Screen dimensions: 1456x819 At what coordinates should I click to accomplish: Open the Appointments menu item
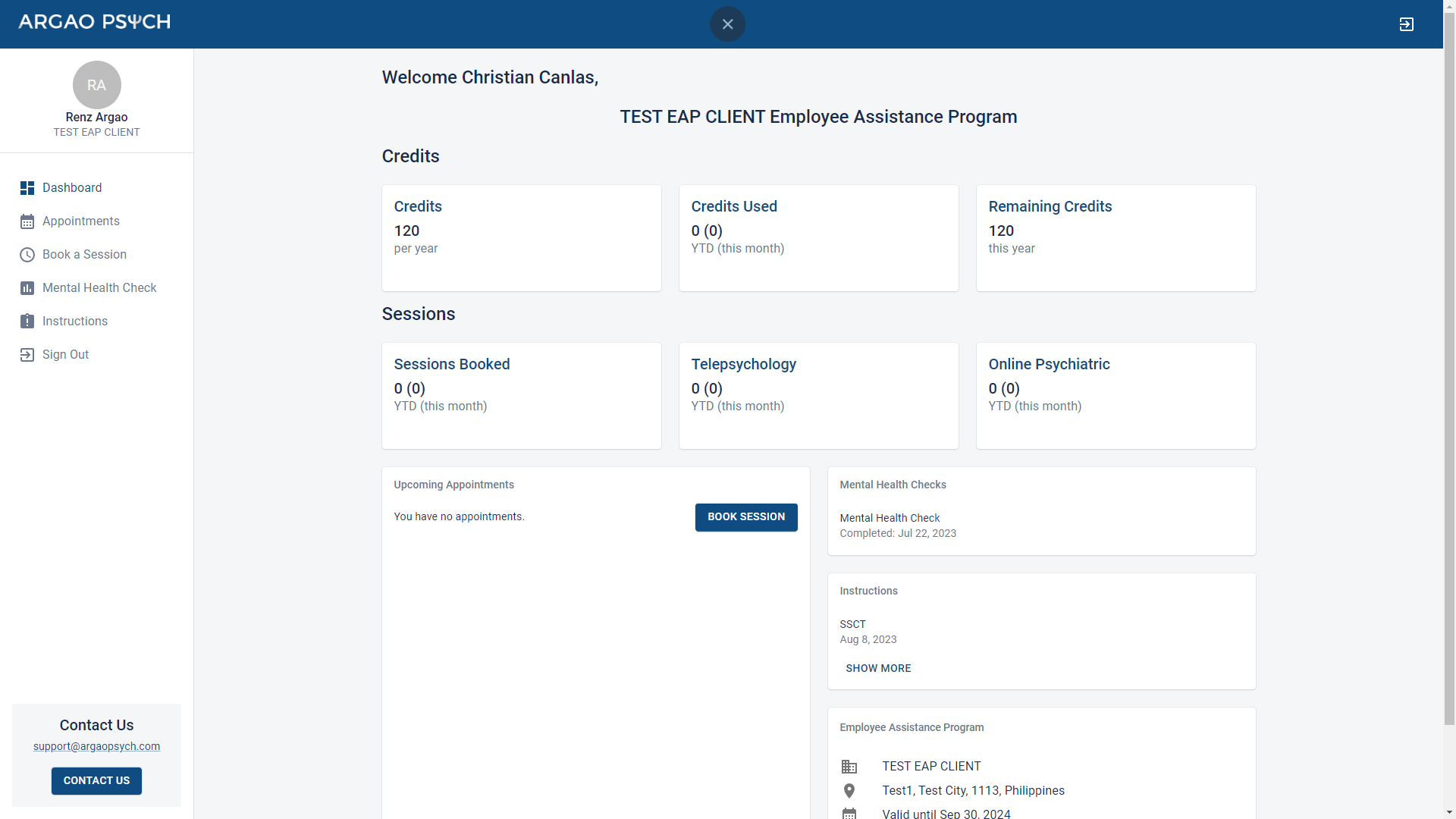click(81, 221)
